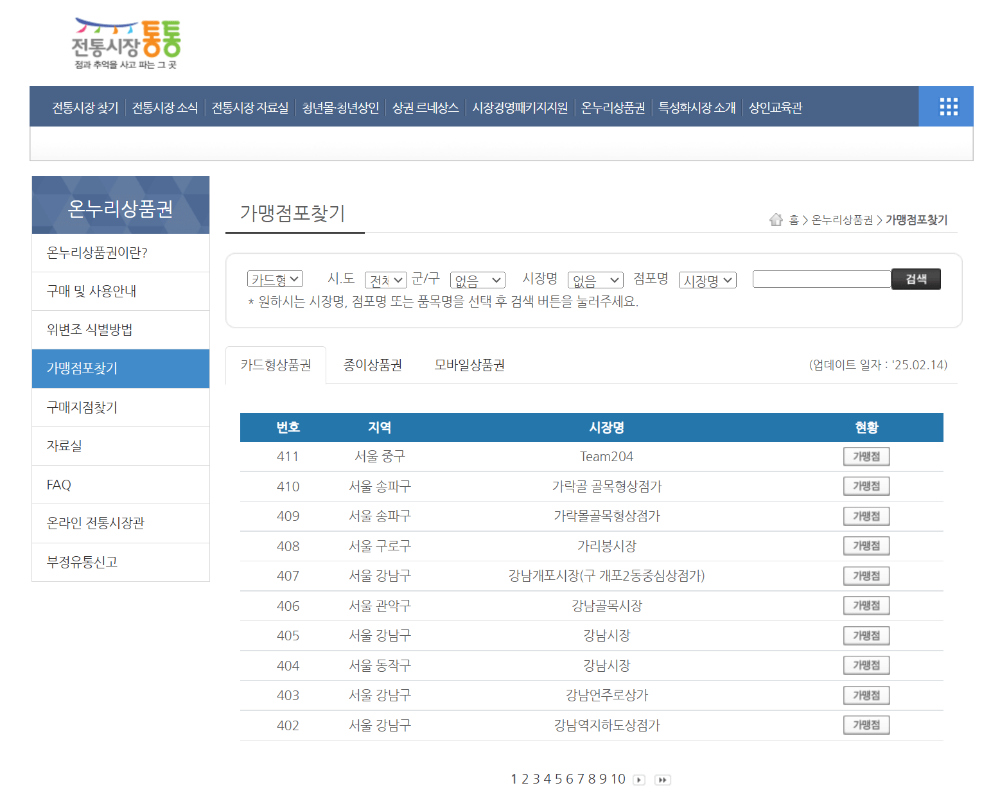The width and height of the screenshot is (1000, 792).
Task: Click the 가맹점 button for 가리봉시장
Action: [863, 545]
